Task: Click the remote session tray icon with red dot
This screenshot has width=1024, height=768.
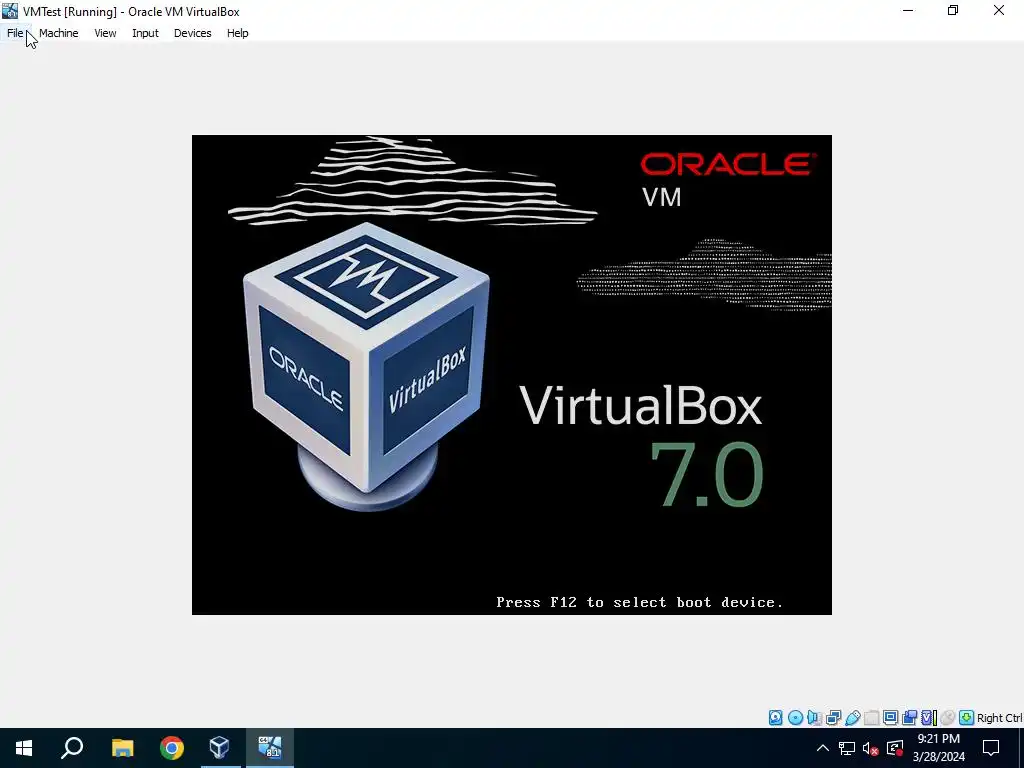Action: 895,748
